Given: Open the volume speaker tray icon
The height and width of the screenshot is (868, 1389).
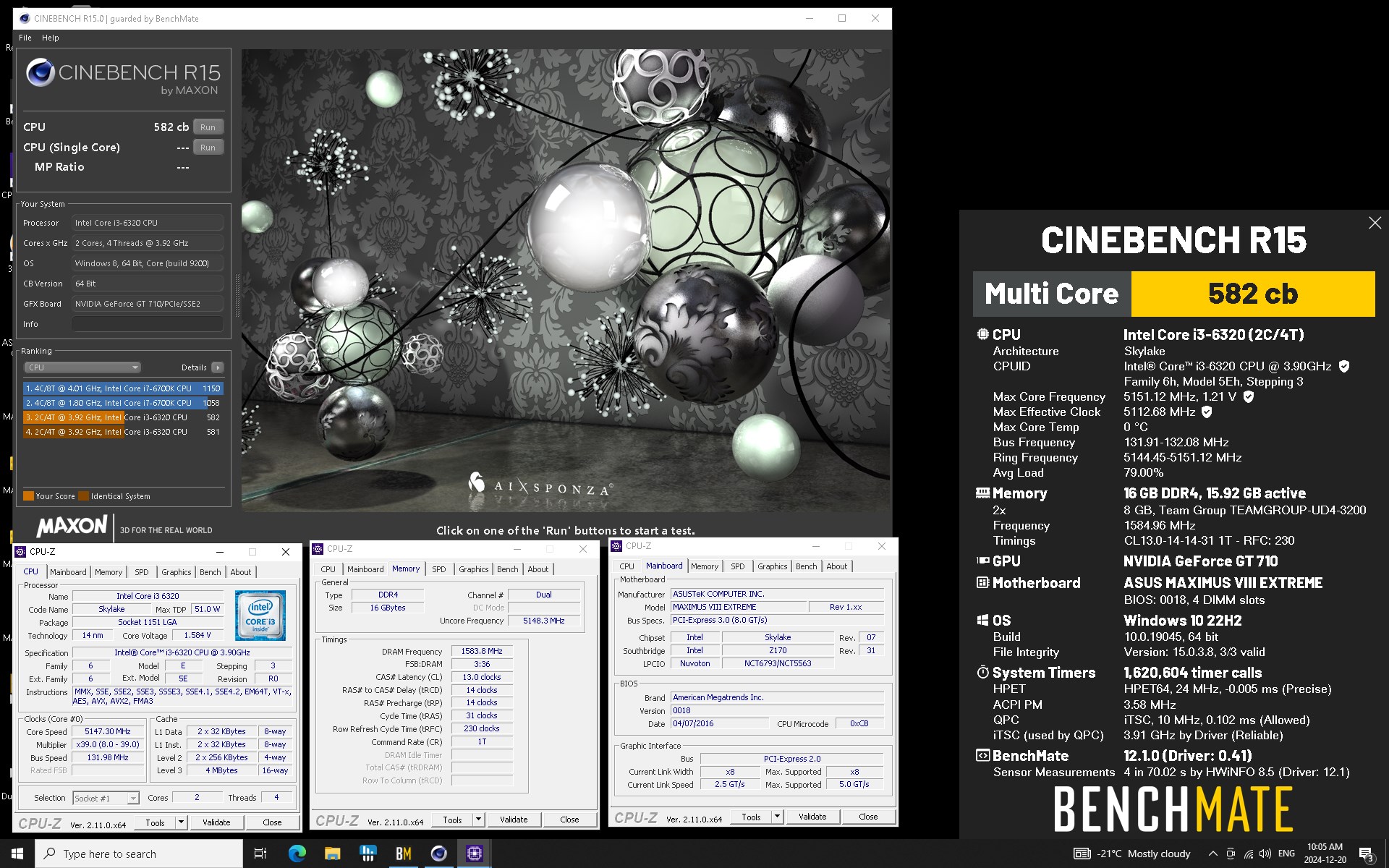Looking at the screenshot, I should click(1265, 854).
